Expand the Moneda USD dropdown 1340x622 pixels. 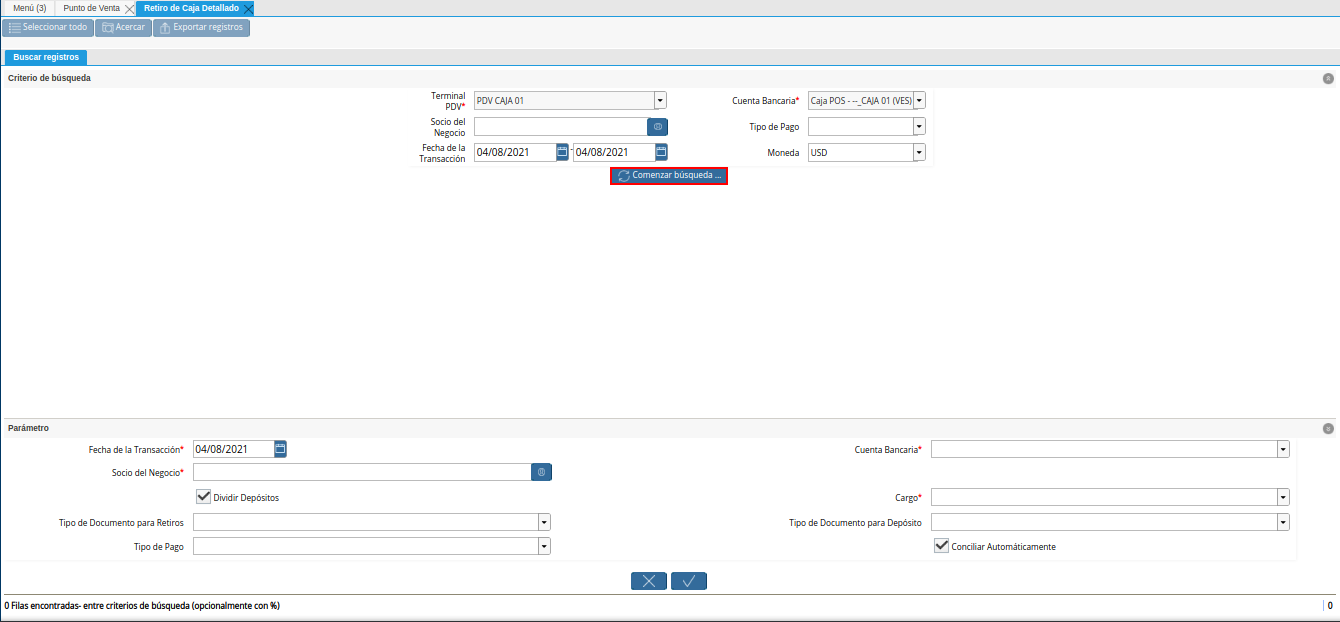point(919,152)
